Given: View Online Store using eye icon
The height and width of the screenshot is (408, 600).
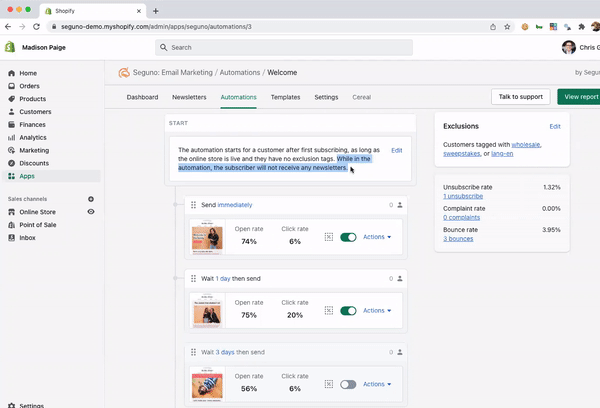Looking at the screenshot, I should 91,212.
